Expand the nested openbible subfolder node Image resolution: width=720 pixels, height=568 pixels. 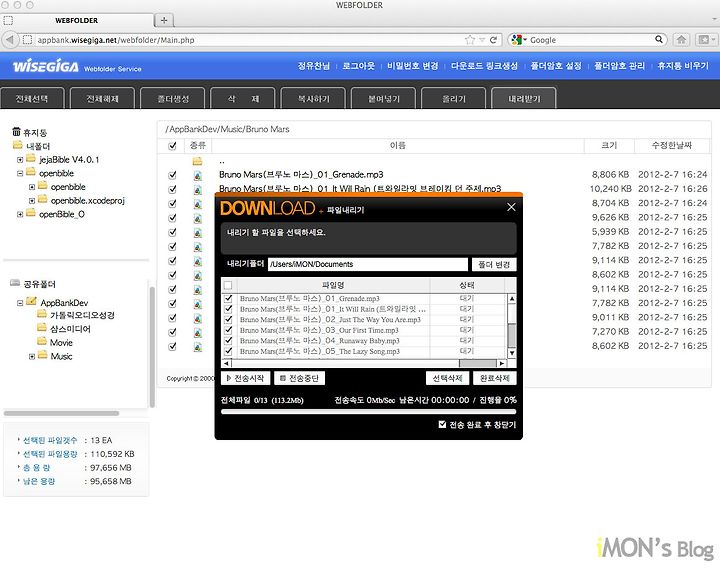(32, 187)
